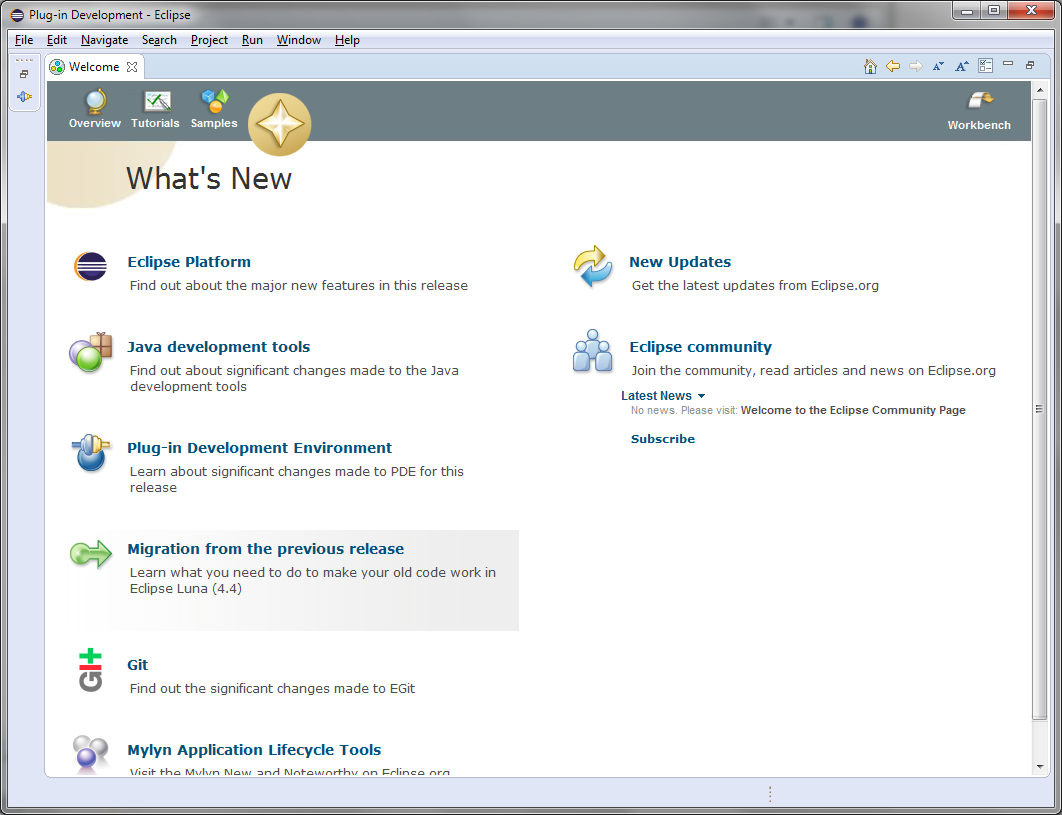Open Migration from the previous release link
Image resolution: width=1062 pixels, height=815 pixels.
click(x=265, y=549)
